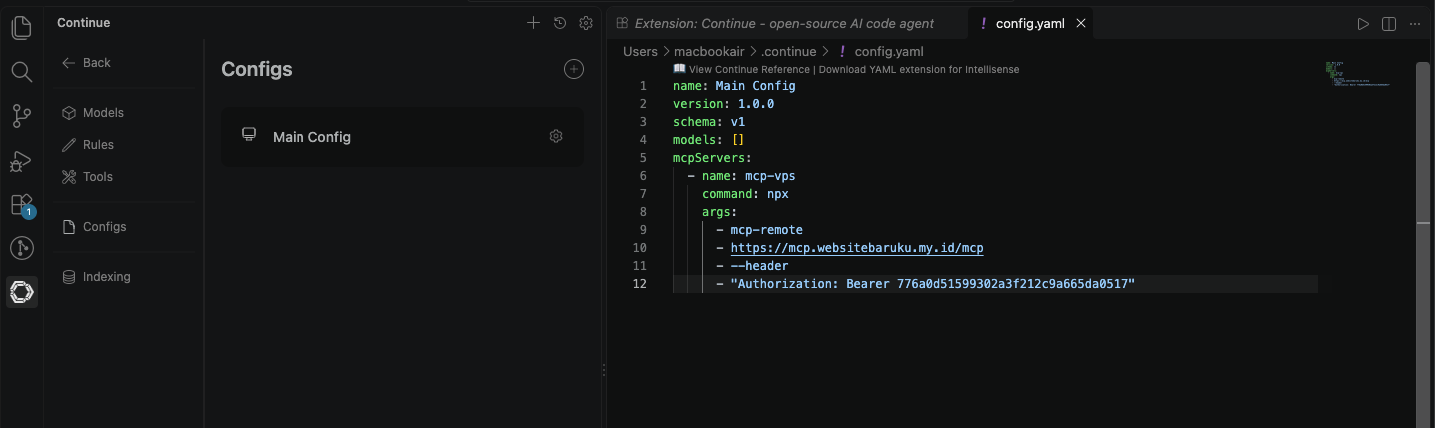Select the Main Config card
Screen dimensions: 1435x428
tap(402, 136)
